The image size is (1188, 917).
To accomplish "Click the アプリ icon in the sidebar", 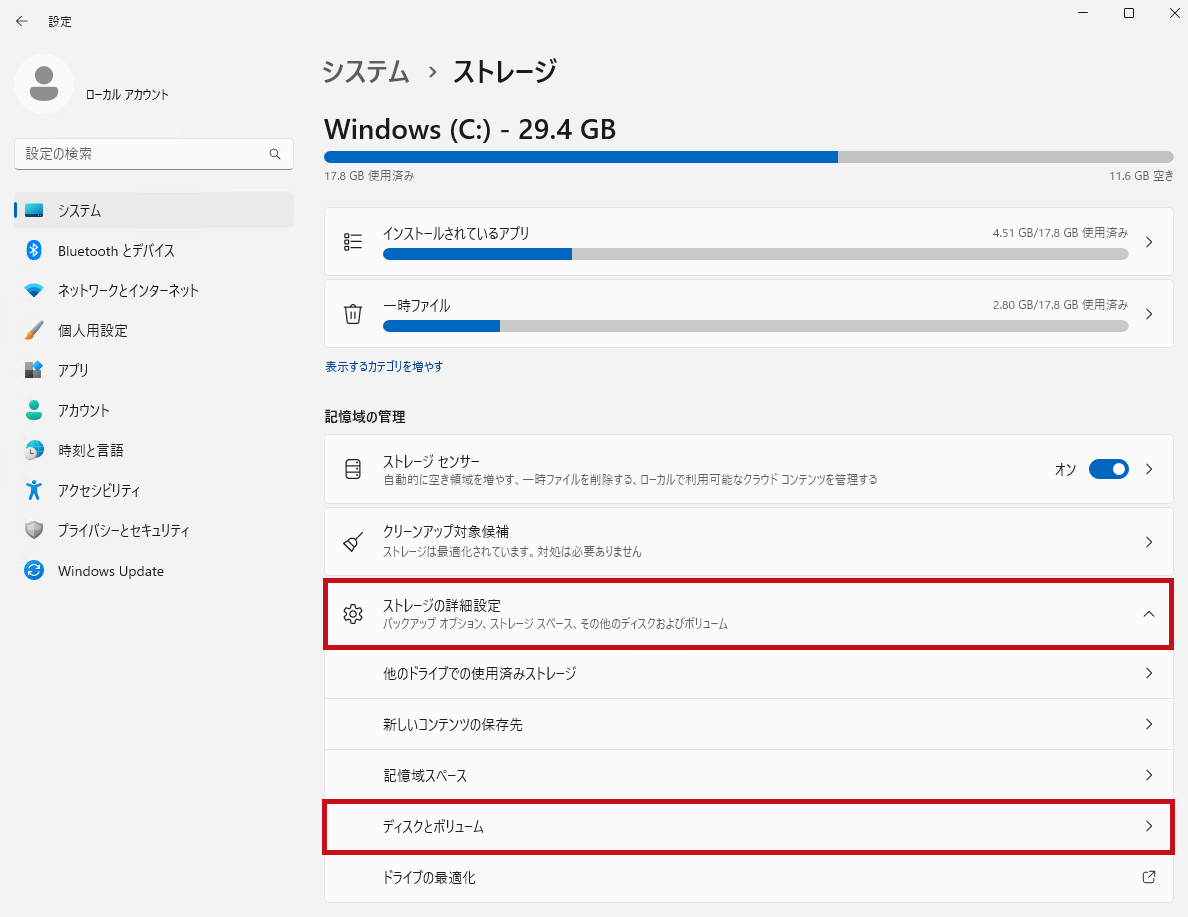I will pos(34,370).
